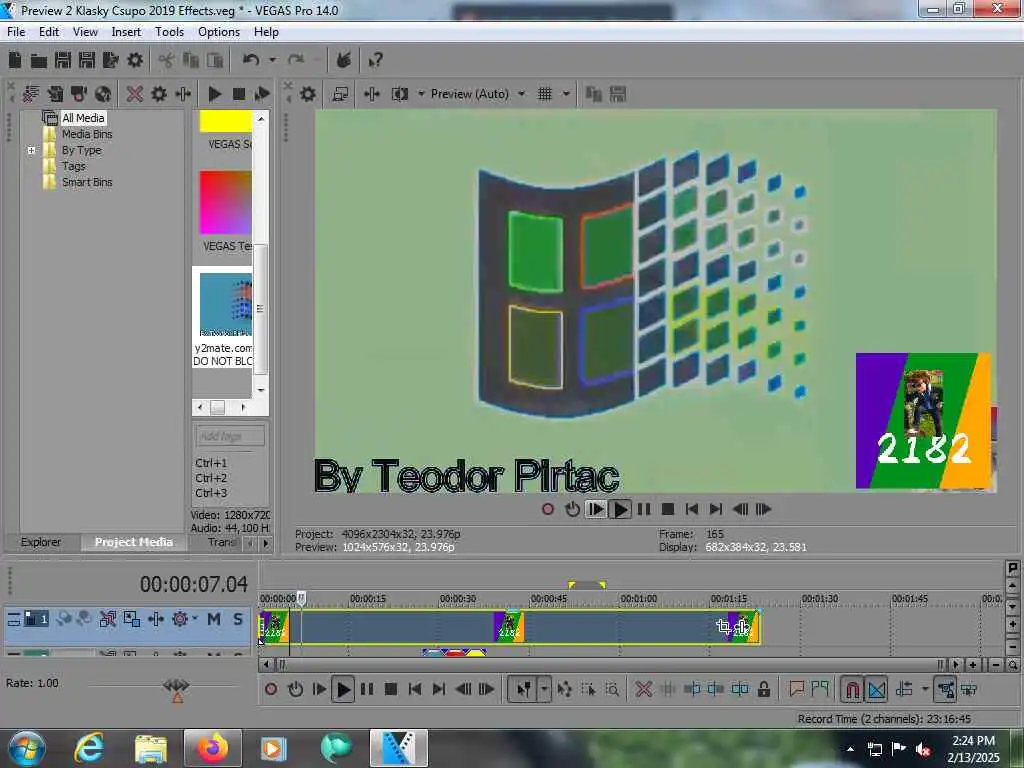Switch to the Project Media tab

point(134,542)
